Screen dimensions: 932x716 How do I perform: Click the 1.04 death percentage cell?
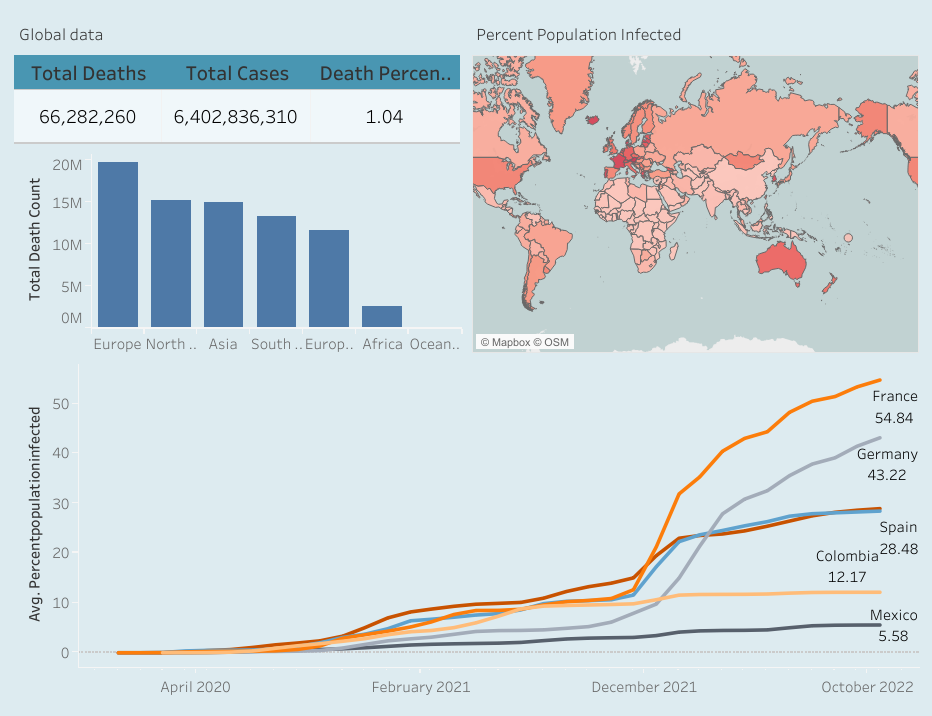click(x=385, y=117)
